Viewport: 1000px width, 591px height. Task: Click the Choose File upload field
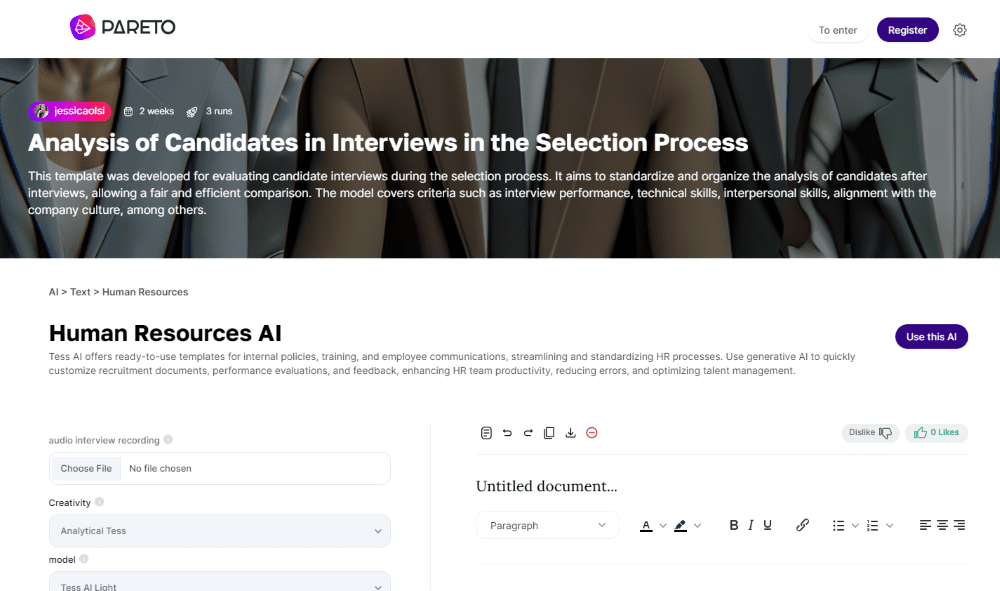219,469
